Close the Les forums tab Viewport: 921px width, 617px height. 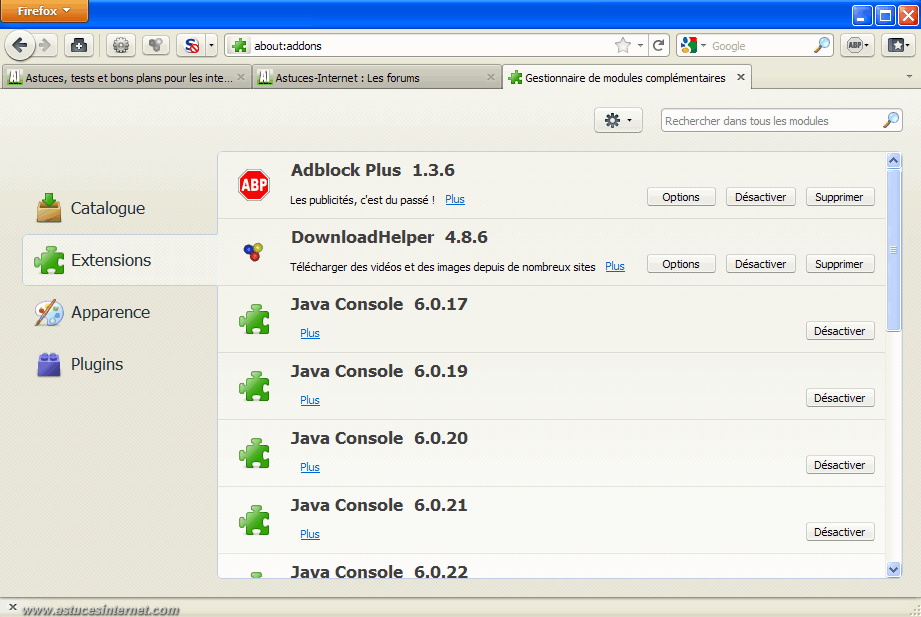490,77
